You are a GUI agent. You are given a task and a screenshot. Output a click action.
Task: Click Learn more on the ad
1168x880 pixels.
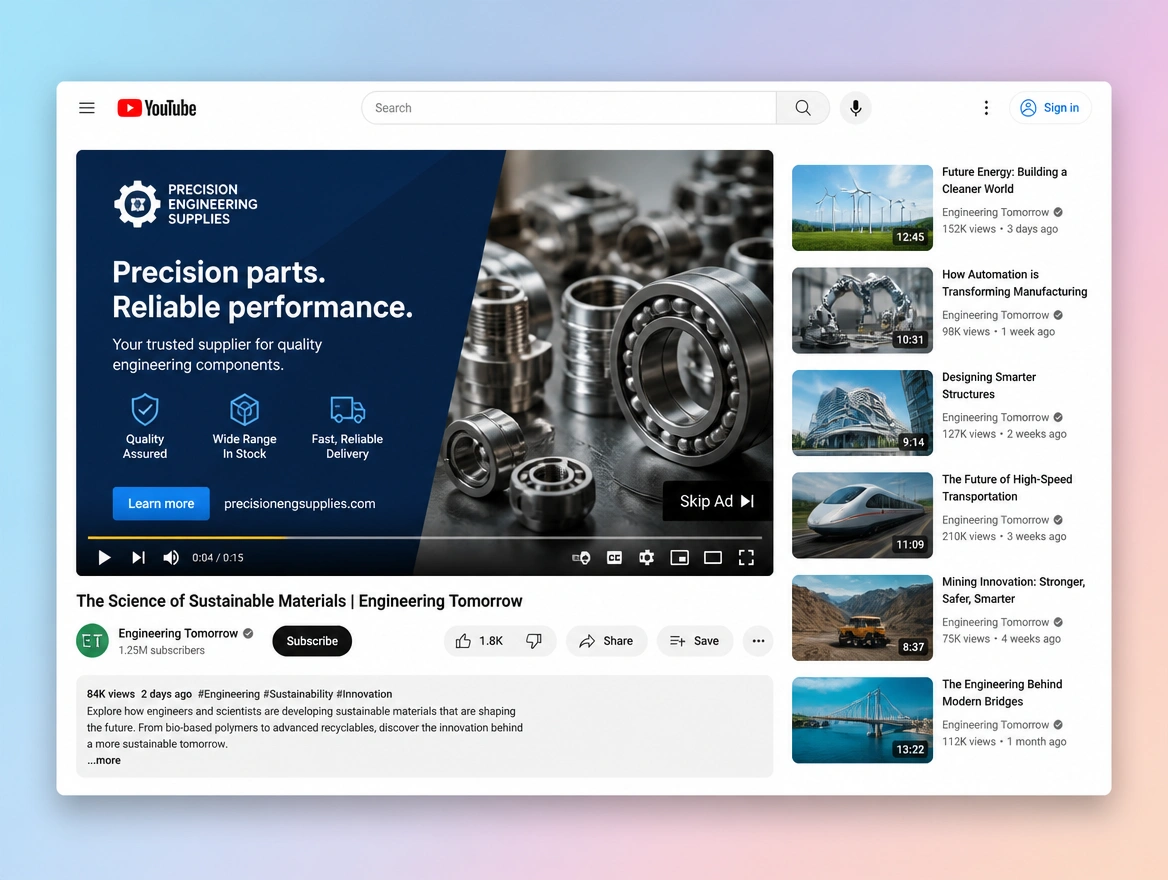[x=161, y=504]
